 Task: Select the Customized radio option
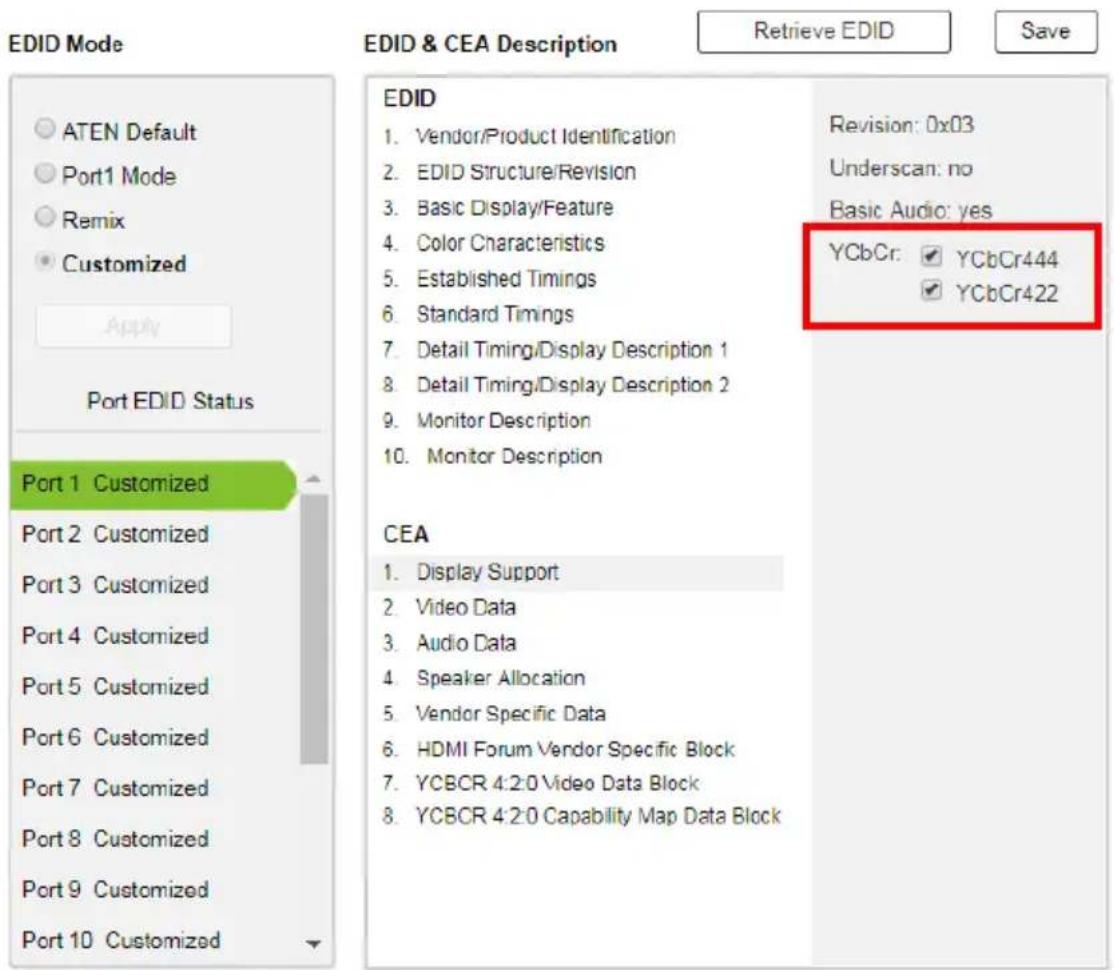[x=45, y=262]
